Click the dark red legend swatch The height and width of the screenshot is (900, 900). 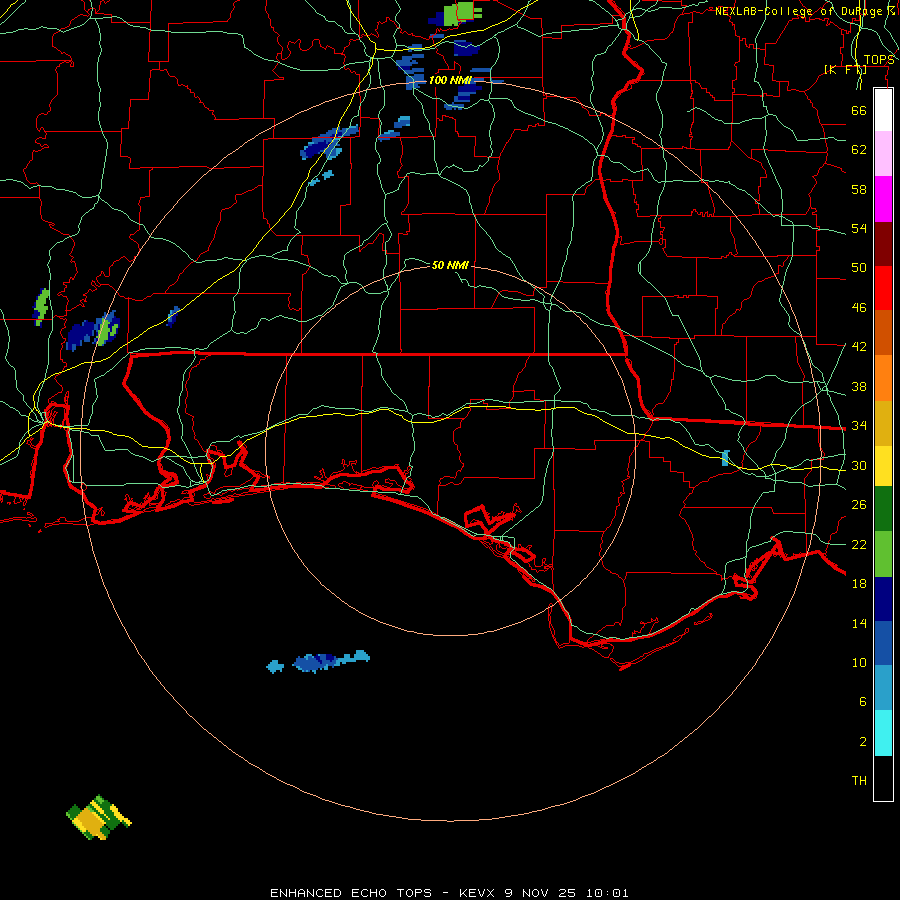(883, 244)
